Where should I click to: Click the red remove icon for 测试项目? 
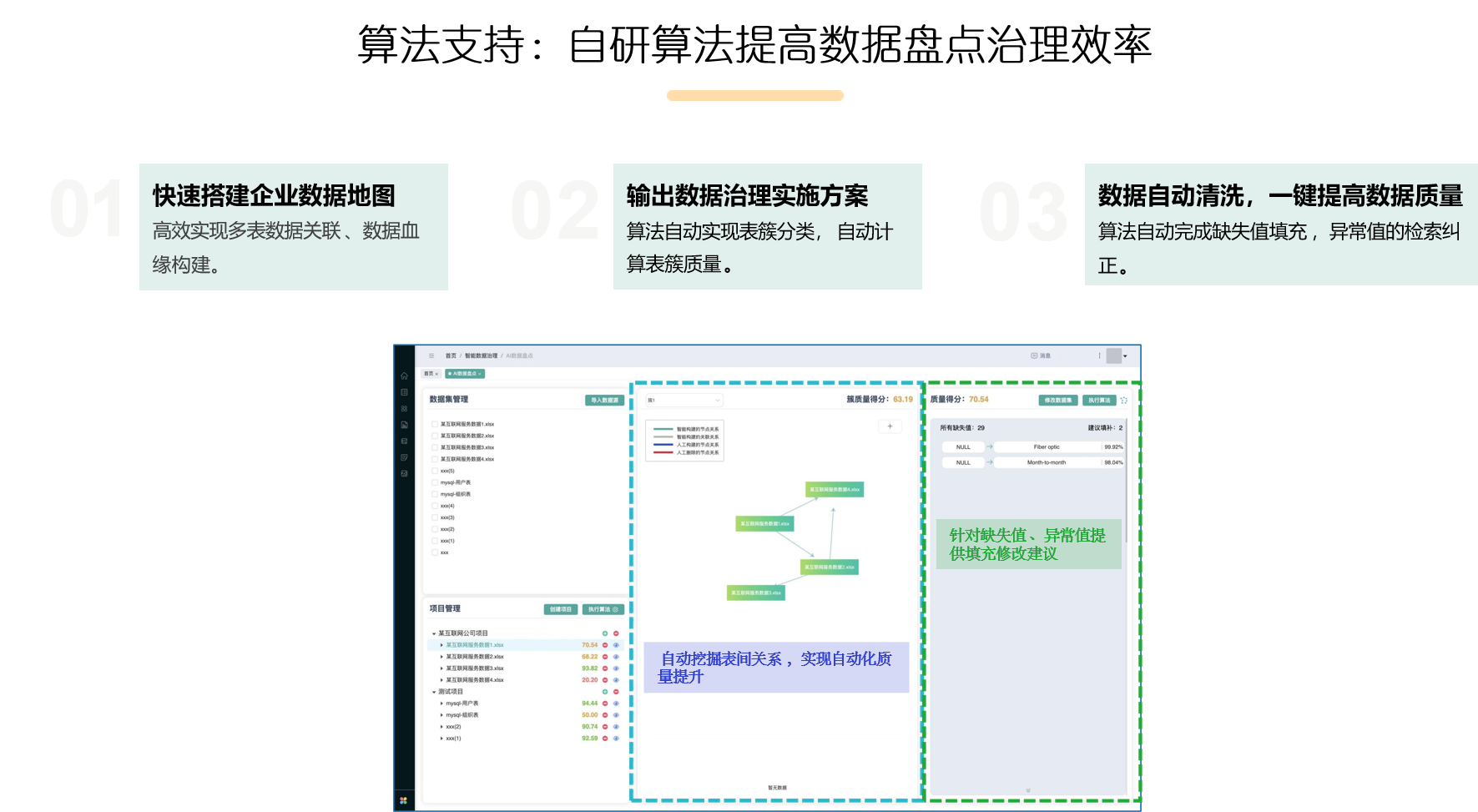point(616,692)
